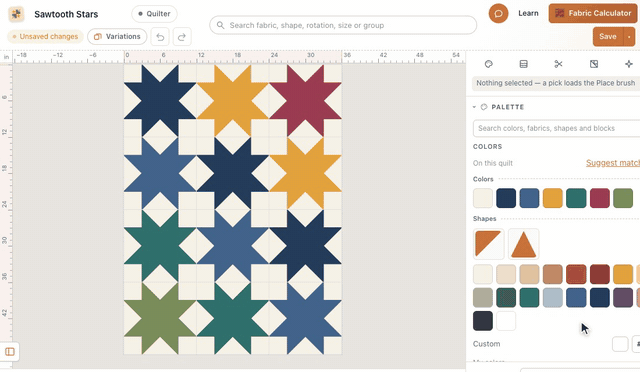Select the olive green color used on this quilt
Viewport: 640px width, 372px height.
click(623, 198)
